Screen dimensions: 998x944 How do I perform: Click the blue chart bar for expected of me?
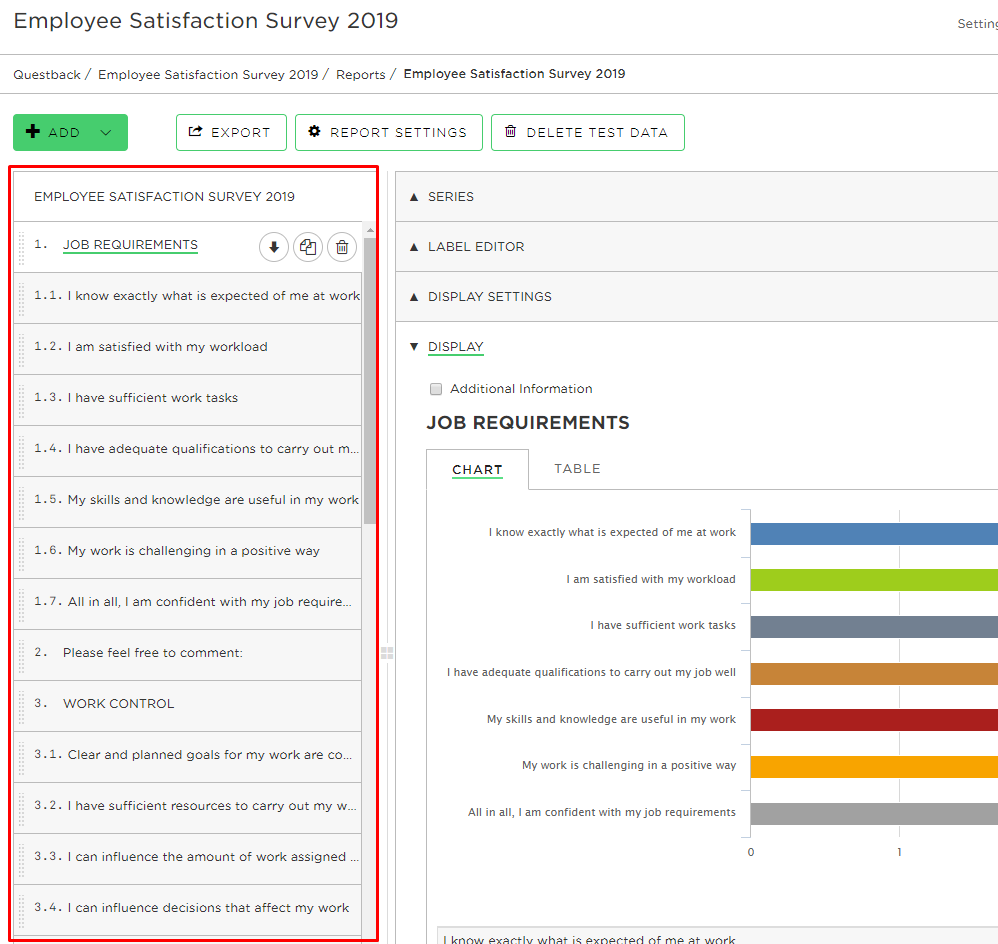pyautogui.click(x=874, y=533)
